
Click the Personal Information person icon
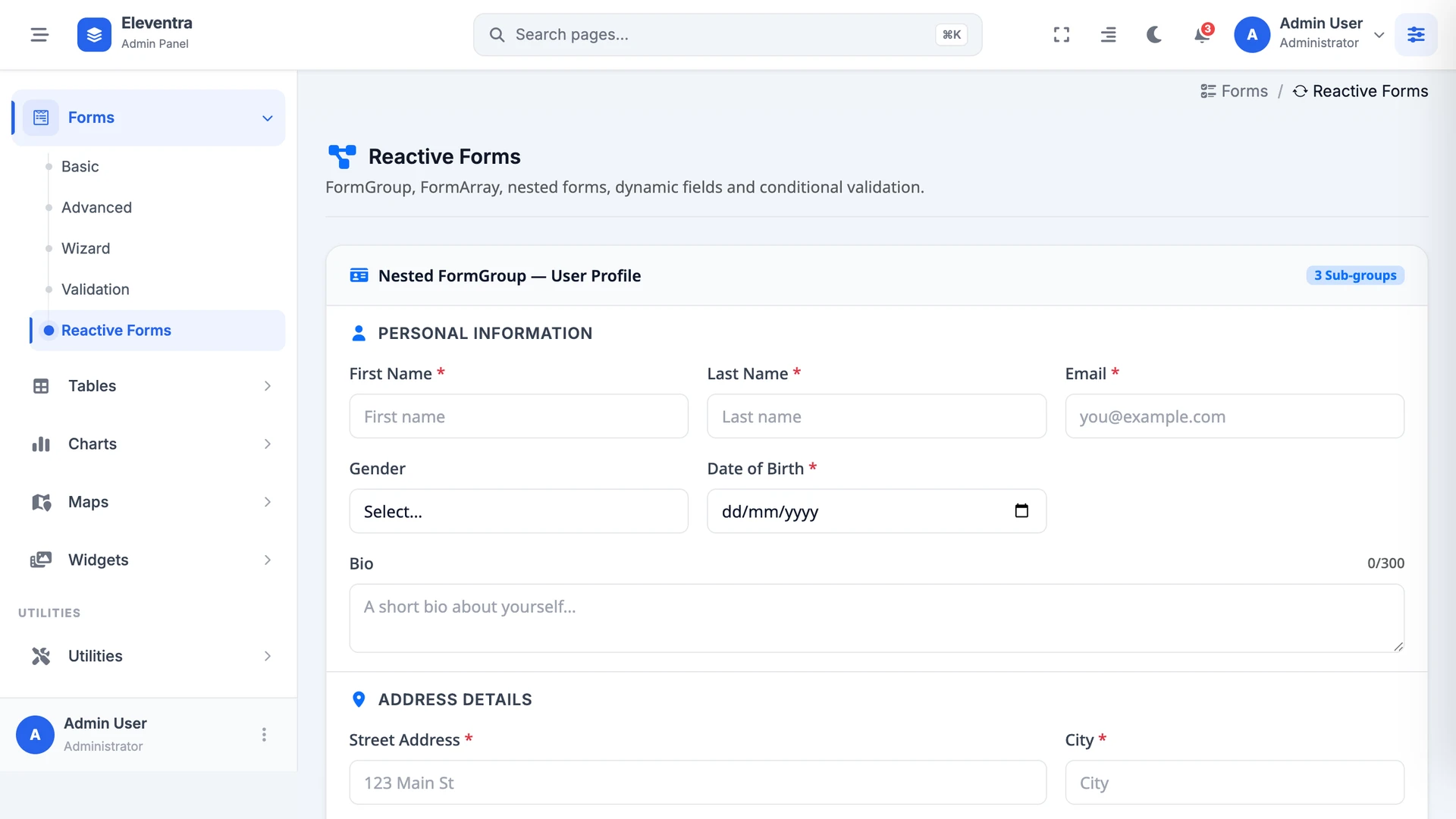359,333
